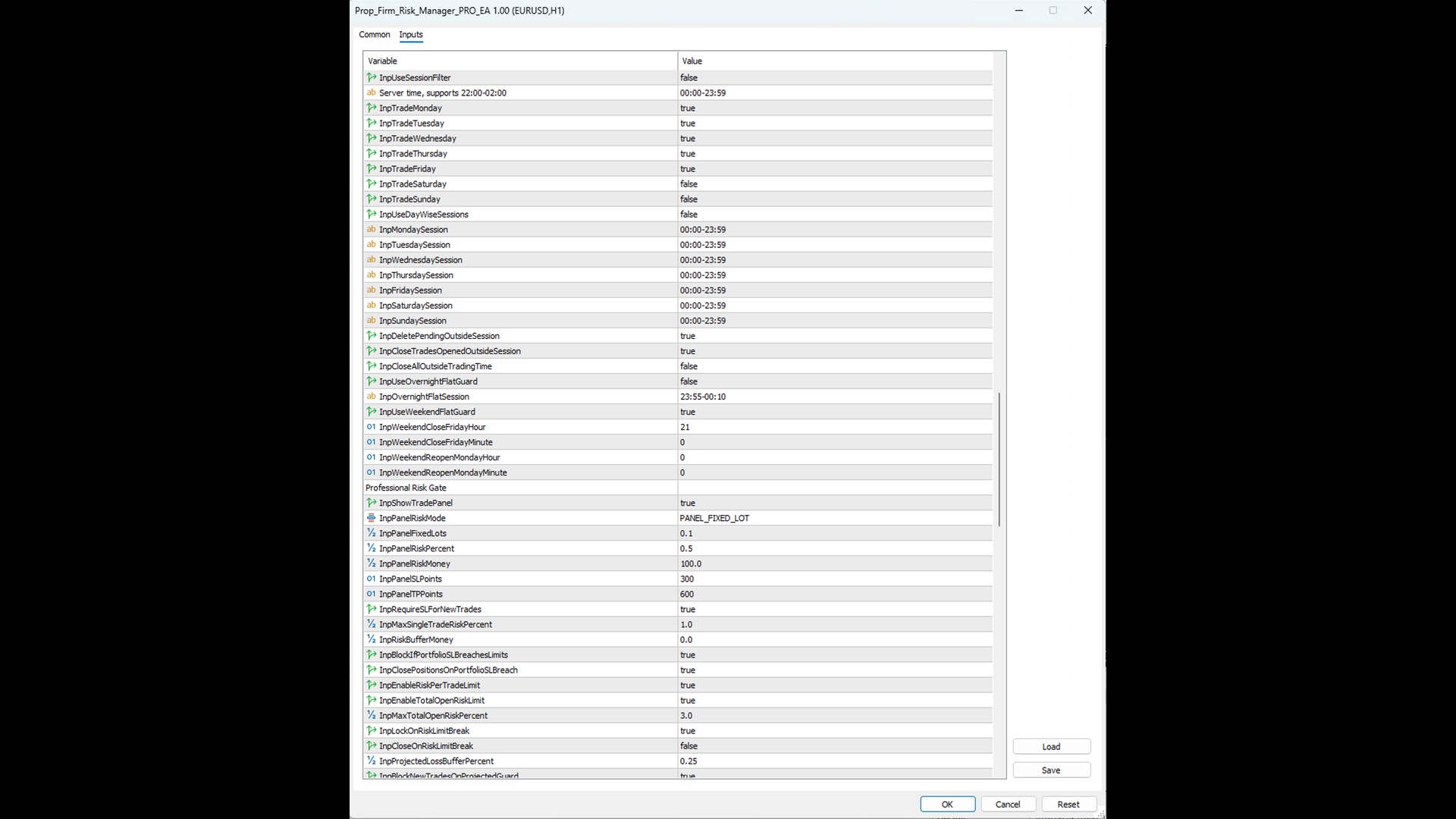The height and width of the screenshot is (819, 1456).
Task: Click the inputs list vertical scrollbar thumb
Action: click(x=999, y=459)
